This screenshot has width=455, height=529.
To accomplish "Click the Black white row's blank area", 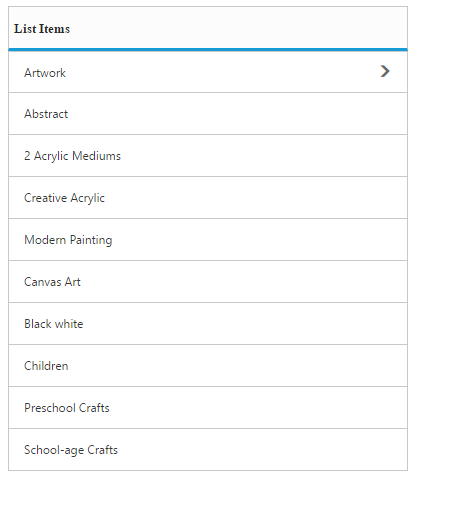I will [x=245, y=324].
